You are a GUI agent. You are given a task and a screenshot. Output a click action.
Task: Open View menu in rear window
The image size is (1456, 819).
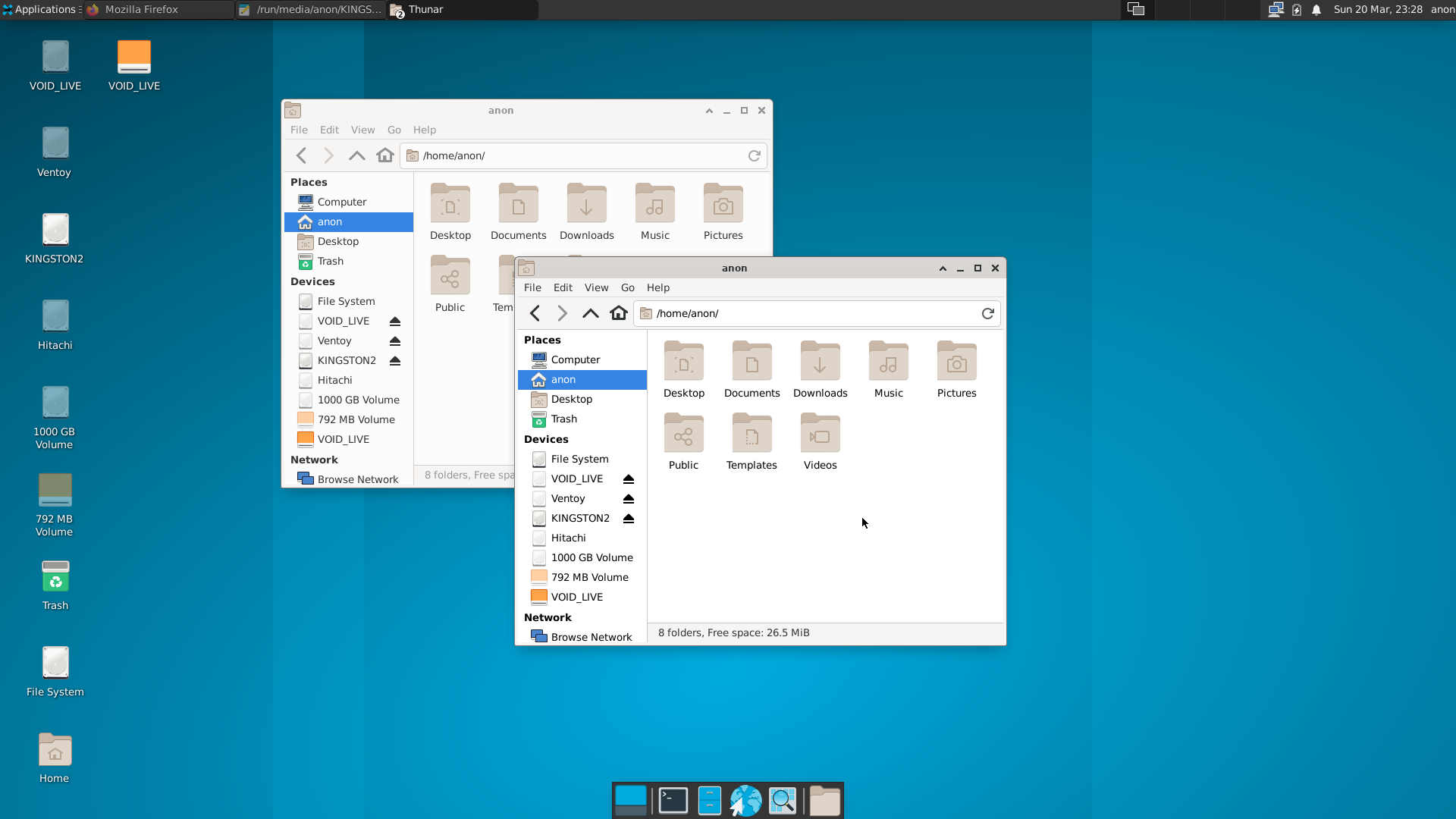[x=362, y=130]
